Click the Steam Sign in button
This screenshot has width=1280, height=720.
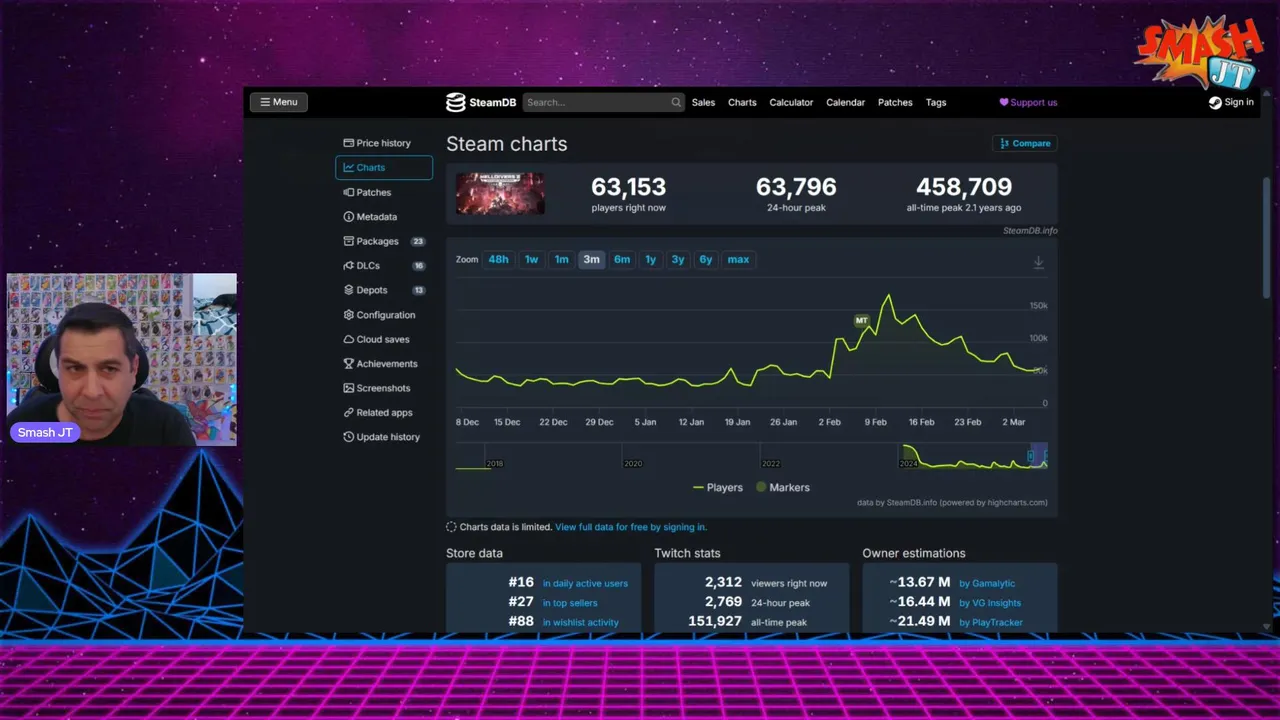coord(1231,102)
